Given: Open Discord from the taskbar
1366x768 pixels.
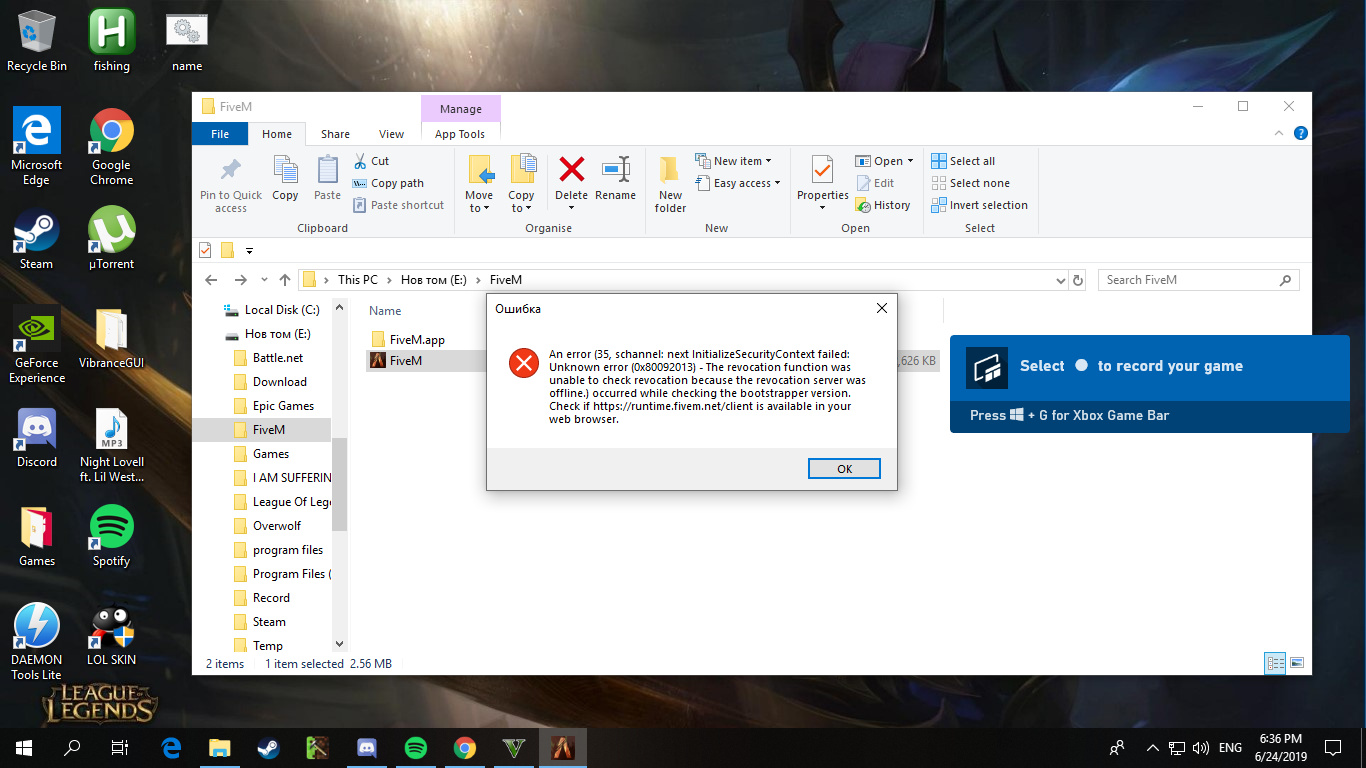Looking at the screenshot, I should [367, 747].
